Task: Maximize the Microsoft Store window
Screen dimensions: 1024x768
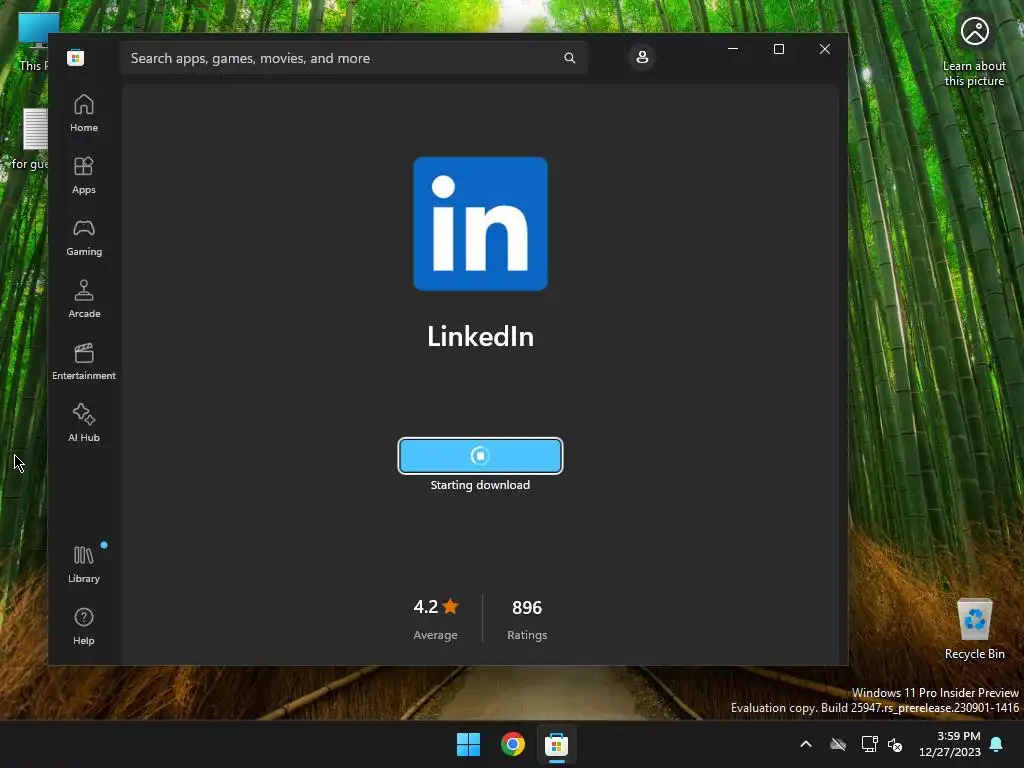Action: click(778, 49)
